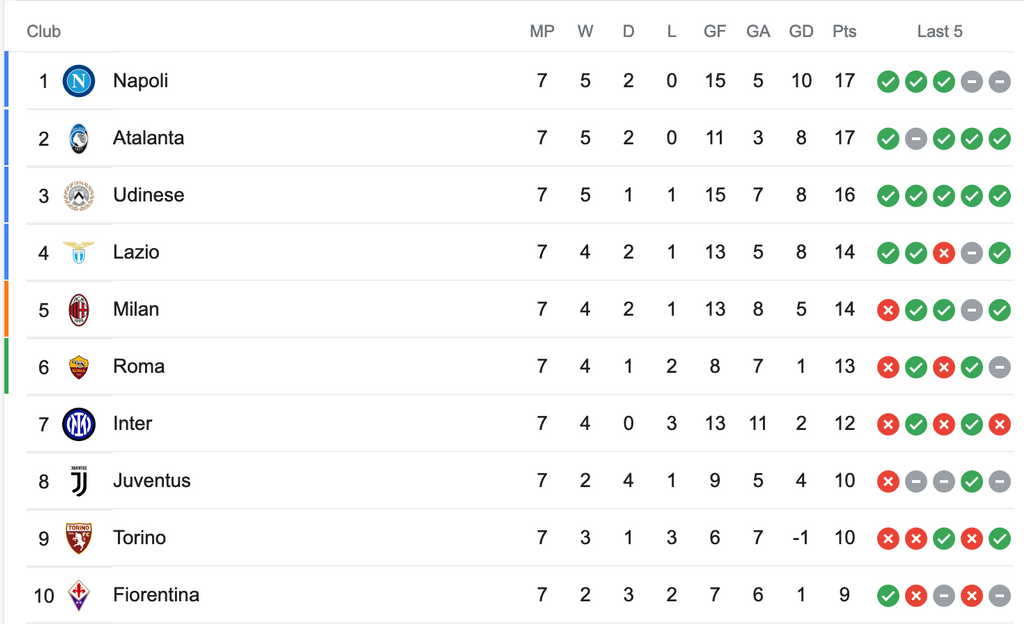Click the Milan club crest
Screen dimensions: 1024x624
point(78,309)
